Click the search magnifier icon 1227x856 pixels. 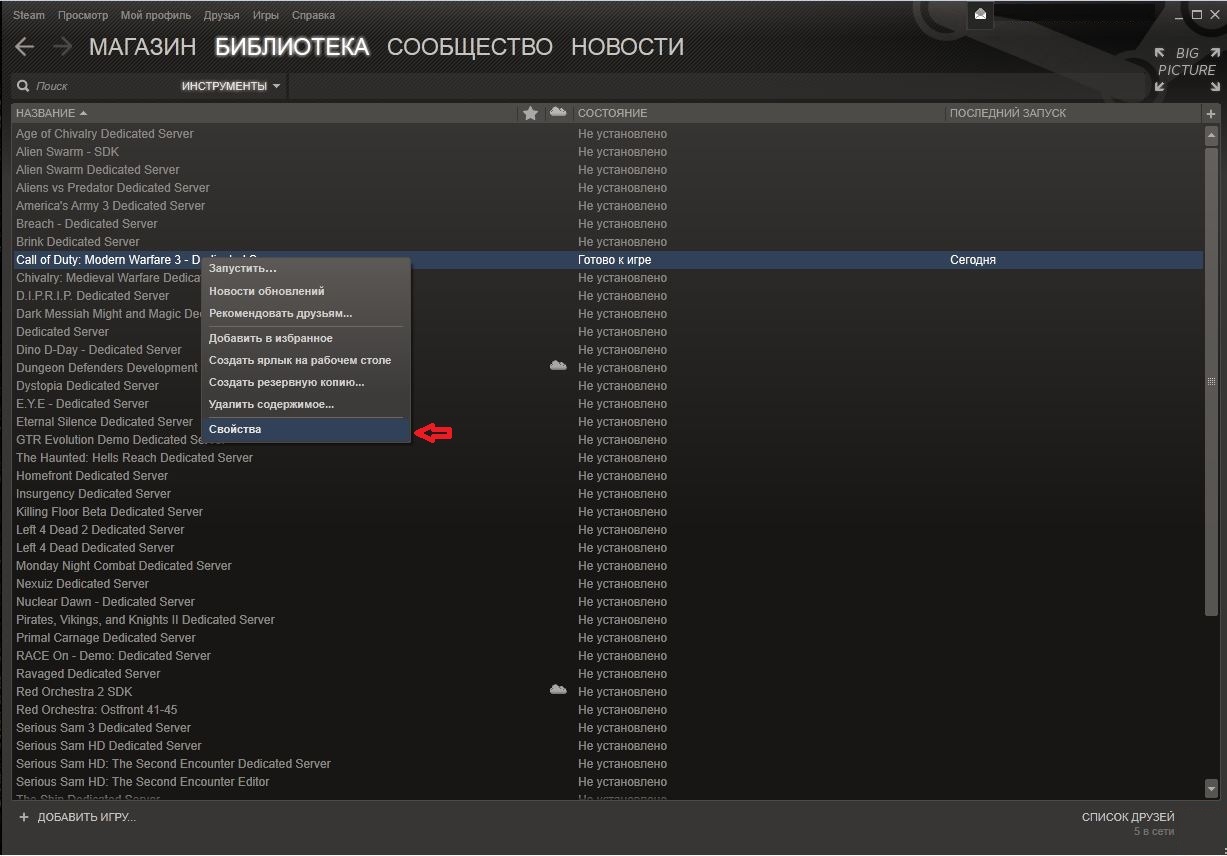pyautogui.click(x=23, y=86)
